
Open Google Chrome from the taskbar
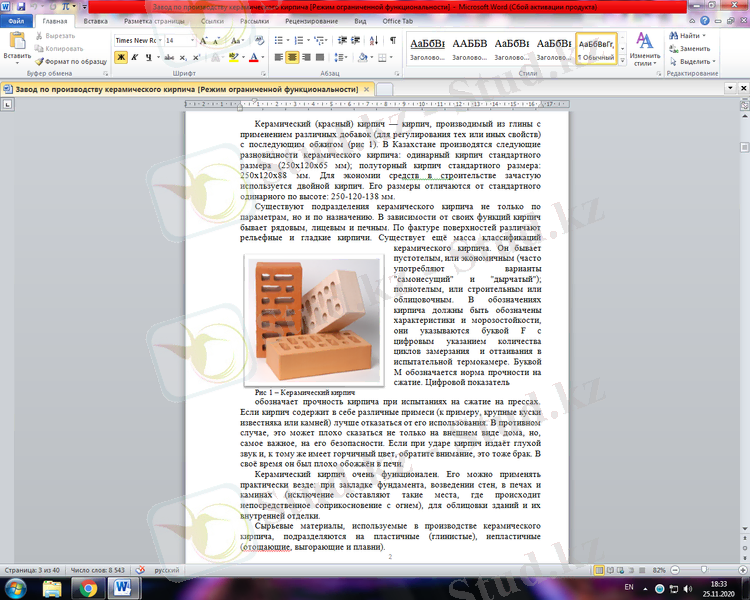tap(88, 588)
